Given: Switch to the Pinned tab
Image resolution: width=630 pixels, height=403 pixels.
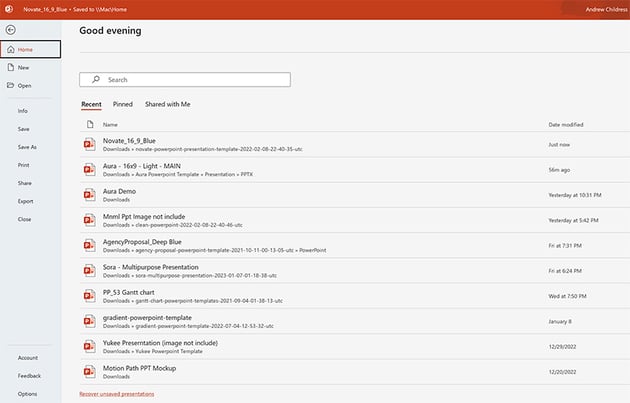Looking at the screenshot, I should [x=122, y=104].
